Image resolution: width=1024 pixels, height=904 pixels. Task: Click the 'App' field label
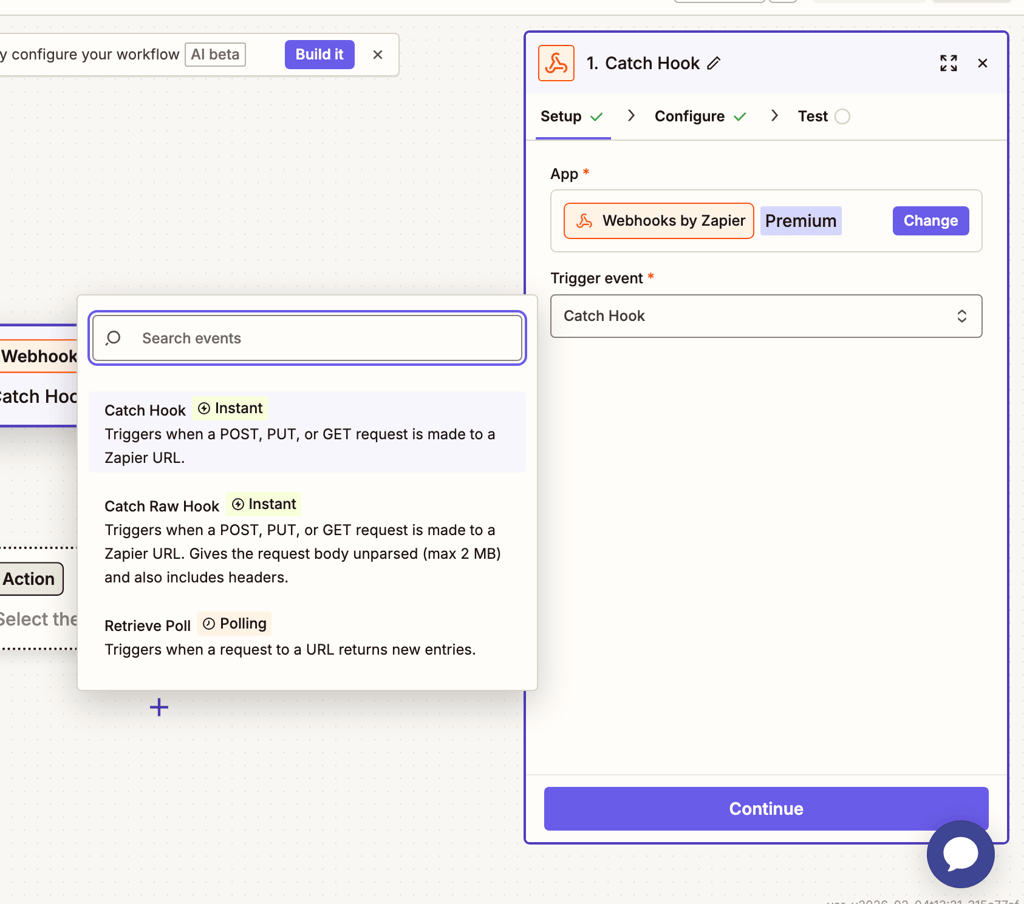click(564, 174)
